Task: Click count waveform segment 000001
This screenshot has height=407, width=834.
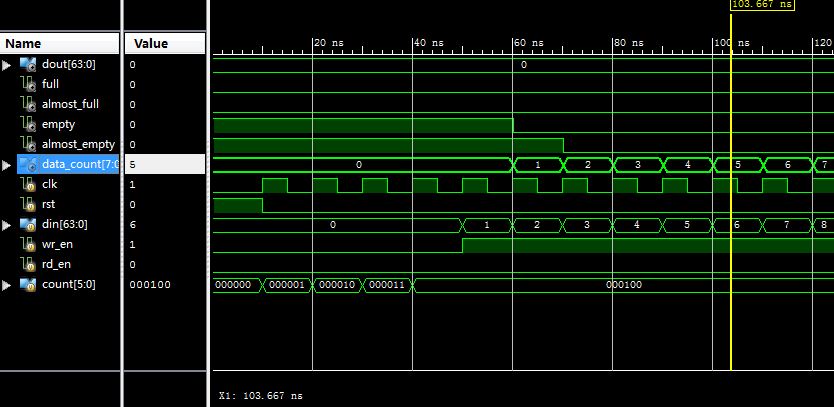Action: pos(287,285)
